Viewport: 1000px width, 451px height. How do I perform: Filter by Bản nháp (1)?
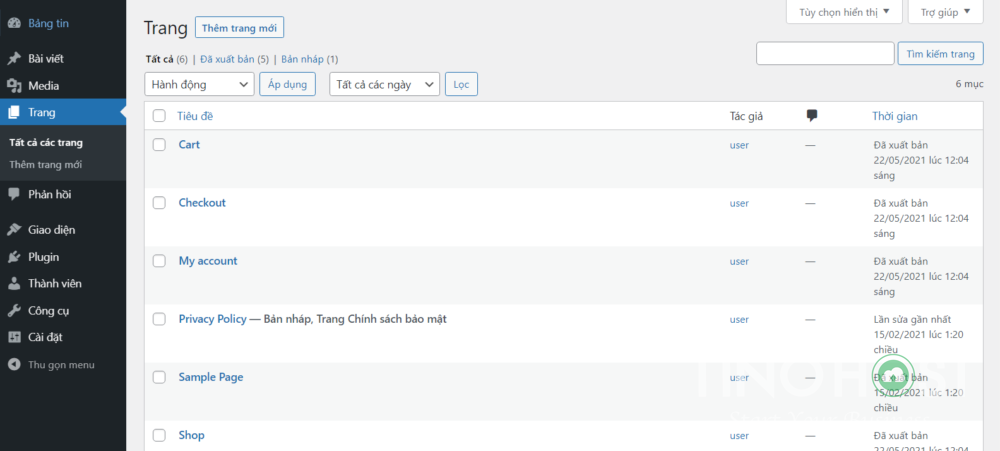coord(310,59)
